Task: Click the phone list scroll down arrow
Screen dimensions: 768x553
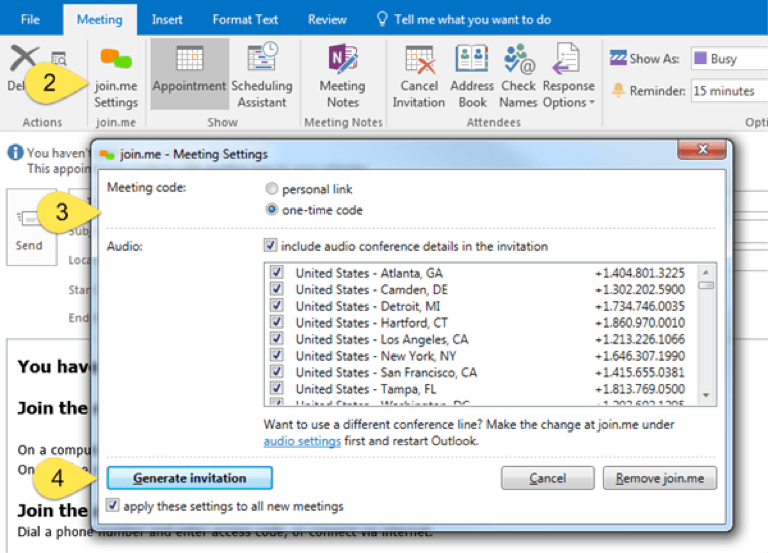Action: pos(706,395)
